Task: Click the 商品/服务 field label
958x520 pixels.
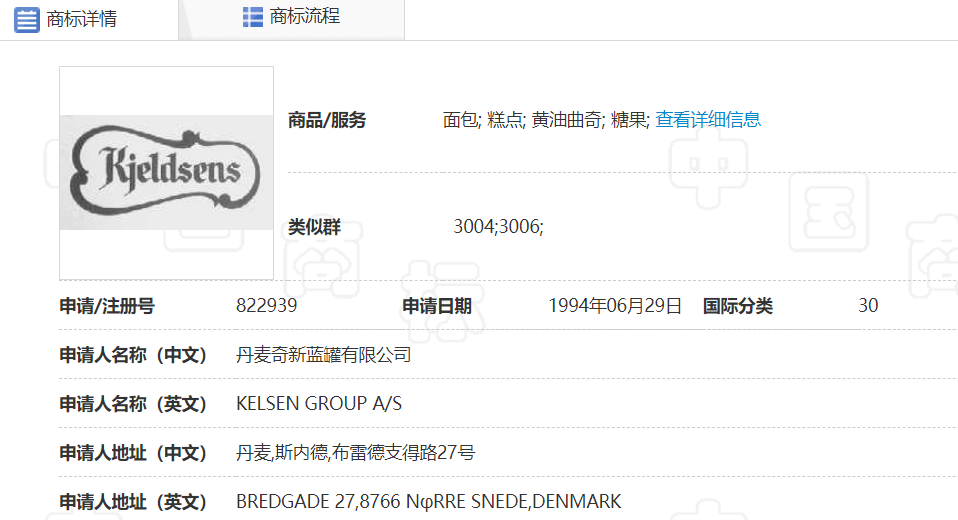Action: coord(327,120)
